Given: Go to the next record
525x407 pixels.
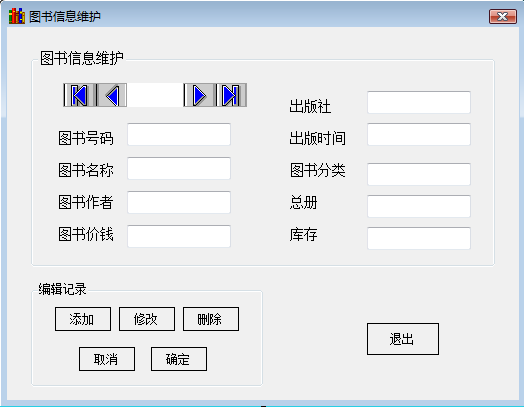Looking at the screenshot, I should tap(199, 95).
